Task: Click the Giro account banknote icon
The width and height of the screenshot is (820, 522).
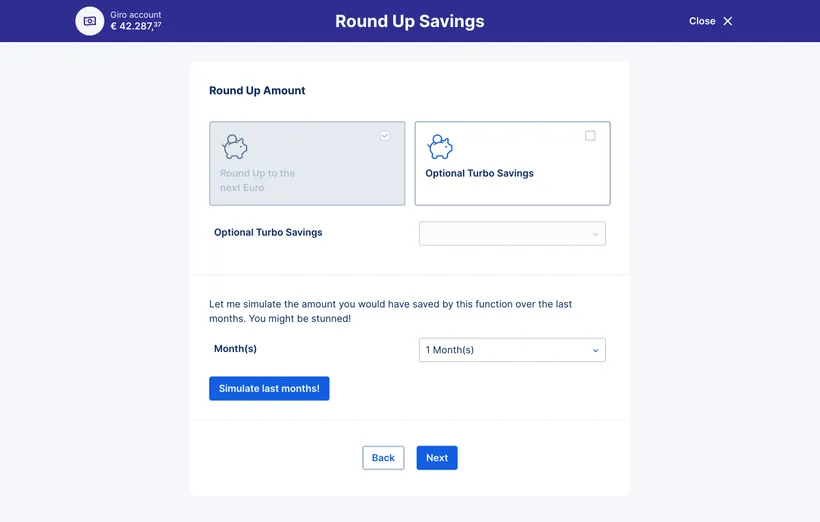Action: (90, 21)
